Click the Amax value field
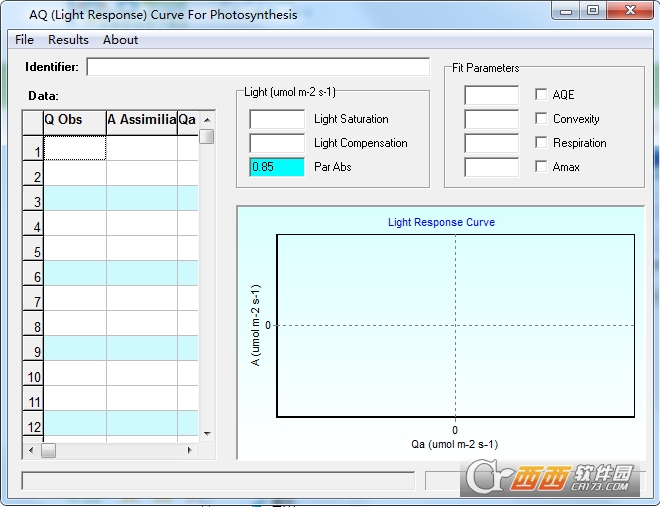Viewport: 660px width, 507px height. click(x=492, y=167)
